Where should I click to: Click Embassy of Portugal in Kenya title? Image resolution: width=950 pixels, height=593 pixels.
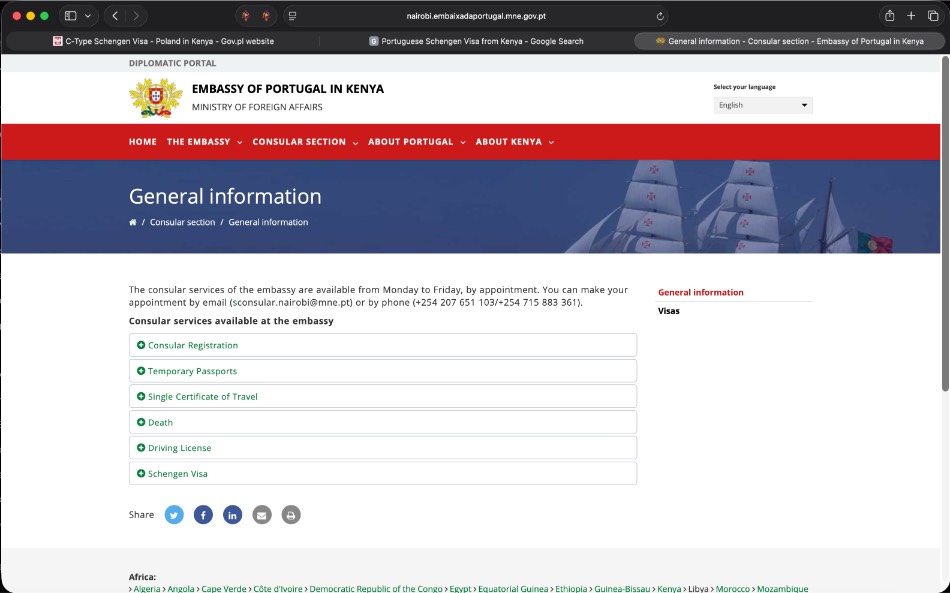(x=288, y=89)
